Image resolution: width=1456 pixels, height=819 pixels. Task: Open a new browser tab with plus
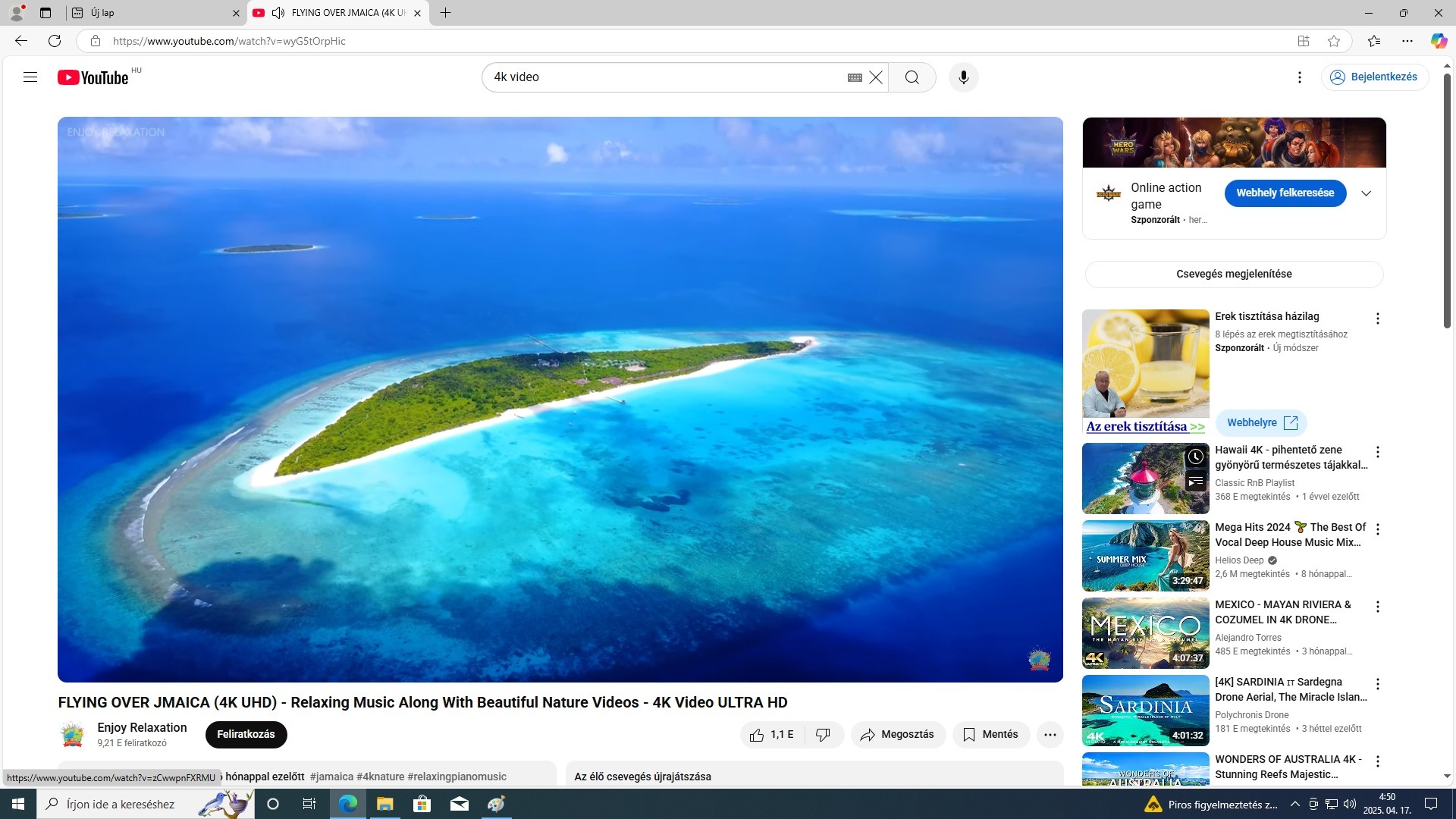click(x=445, y=13)
